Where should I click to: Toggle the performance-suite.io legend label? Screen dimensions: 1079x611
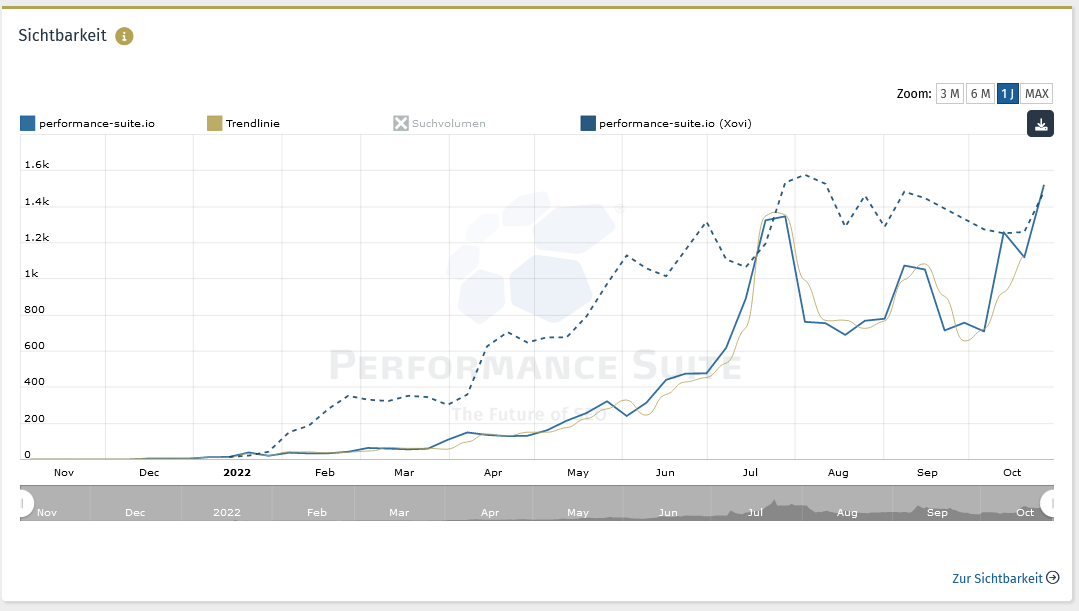[x=97, y=124]
